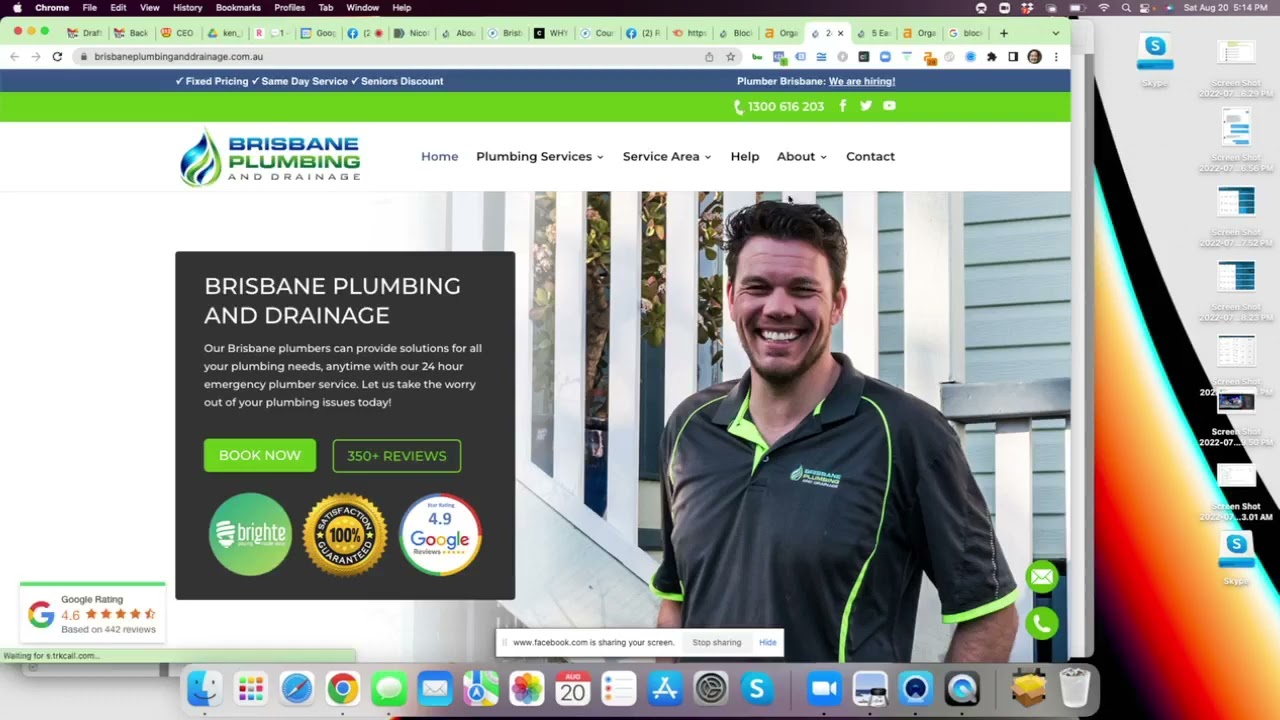The height and width of the screenshot is (720, 1280).
Task: Switch to the WHY browser tab
Action: pos(551,33)
